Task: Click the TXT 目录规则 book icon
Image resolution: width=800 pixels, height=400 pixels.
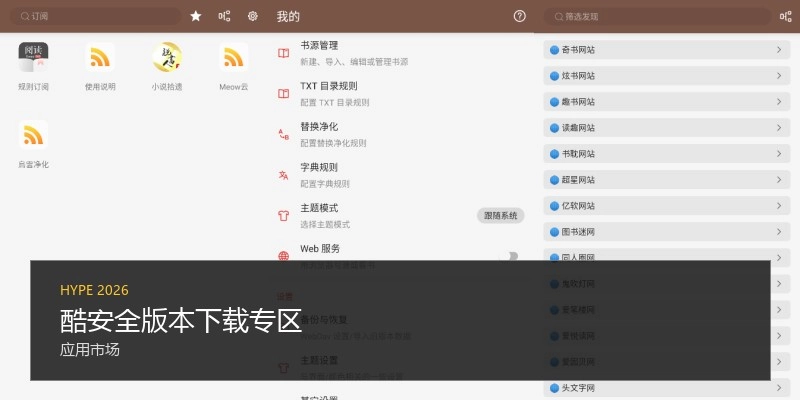Action: coord(284,94)
